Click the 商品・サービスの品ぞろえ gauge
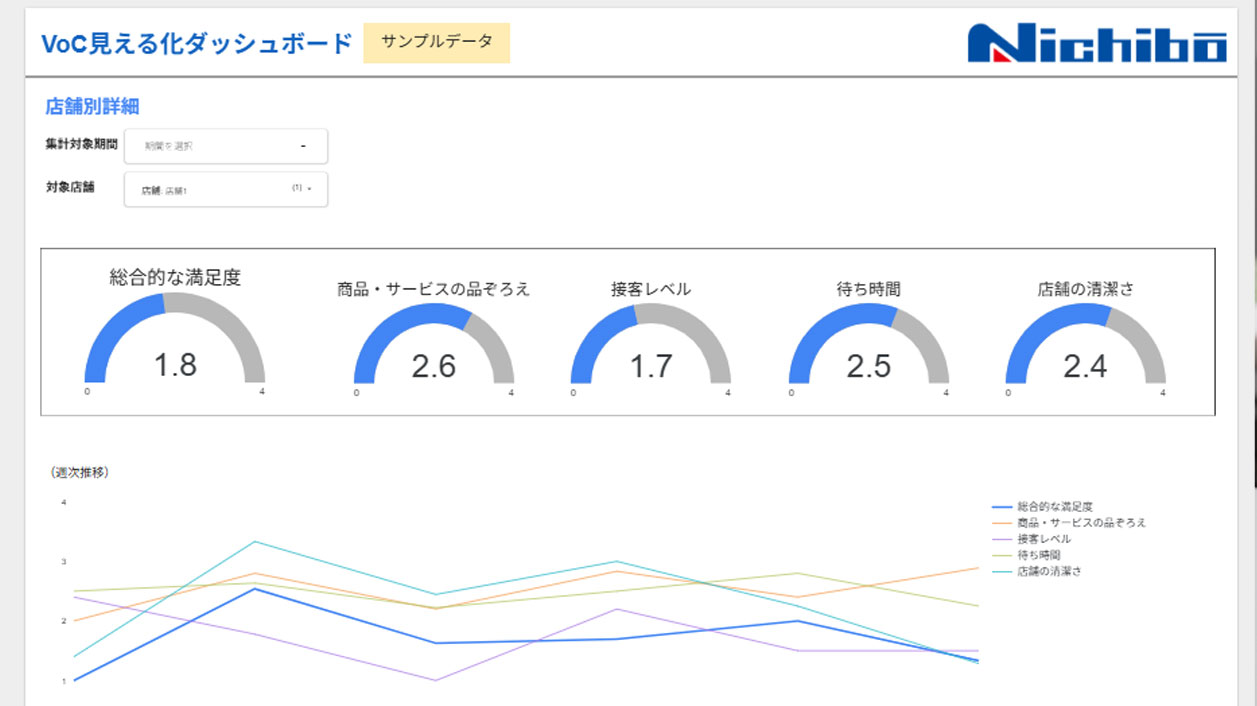1257x706 pixels. tap(432, 350)
